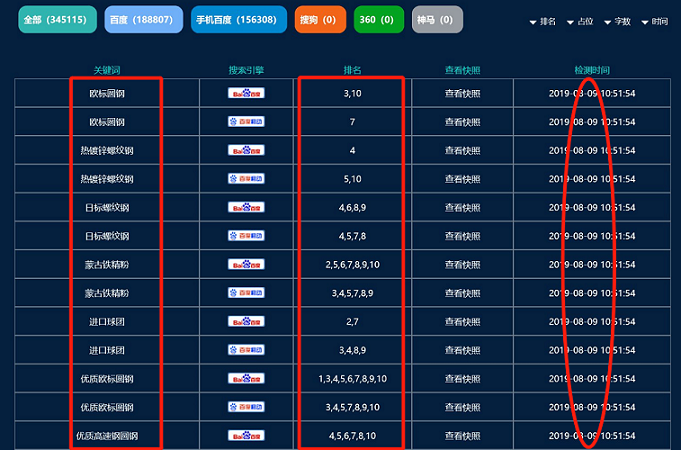Click keyword 日标螺纹钢 in the rank 4,6,8,9 row
The image size is (681, 450).
pyautogui.click(x=107, y=208)
